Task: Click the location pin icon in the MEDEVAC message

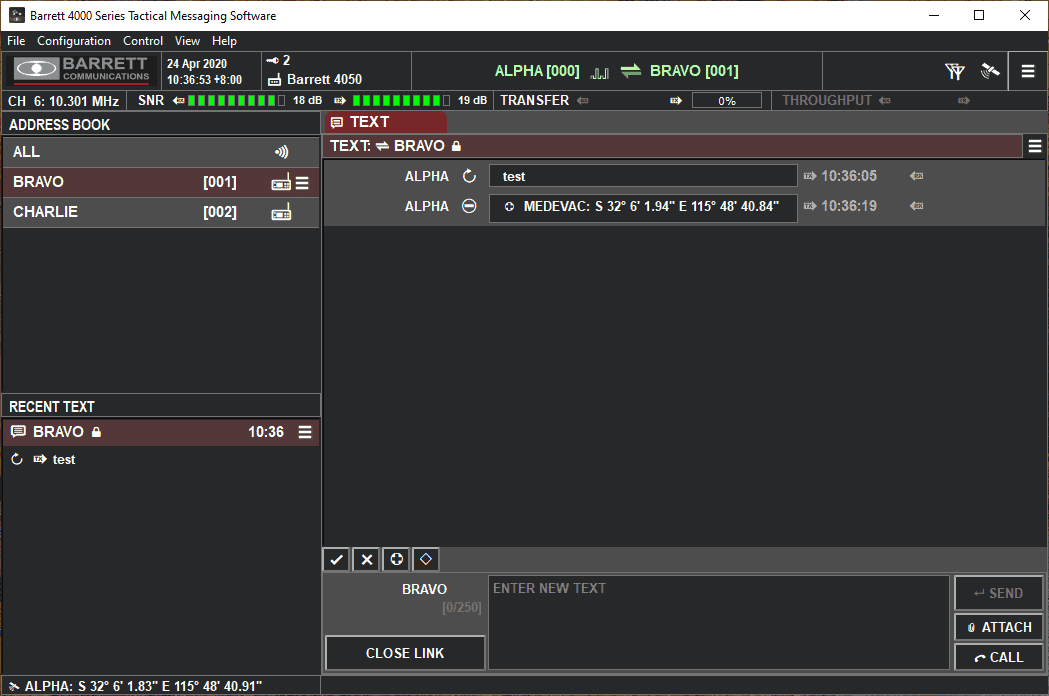Action: click(509, 207)
